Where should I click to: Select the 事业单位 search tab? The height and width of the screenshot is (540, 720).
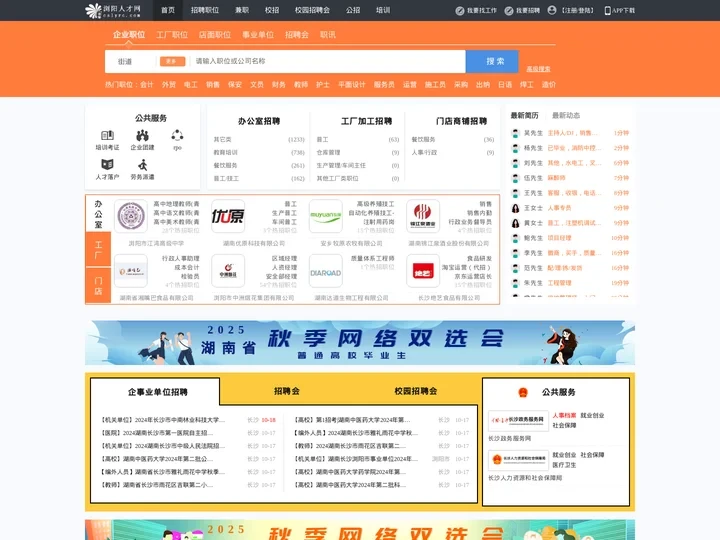tap(258, 34)
